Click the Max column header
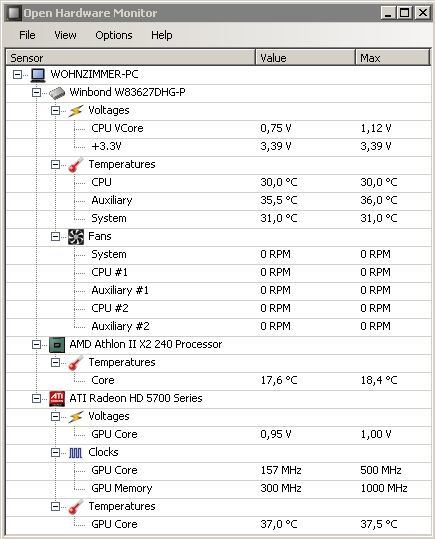The image size is (435, 539). click(x=393, y=57)
